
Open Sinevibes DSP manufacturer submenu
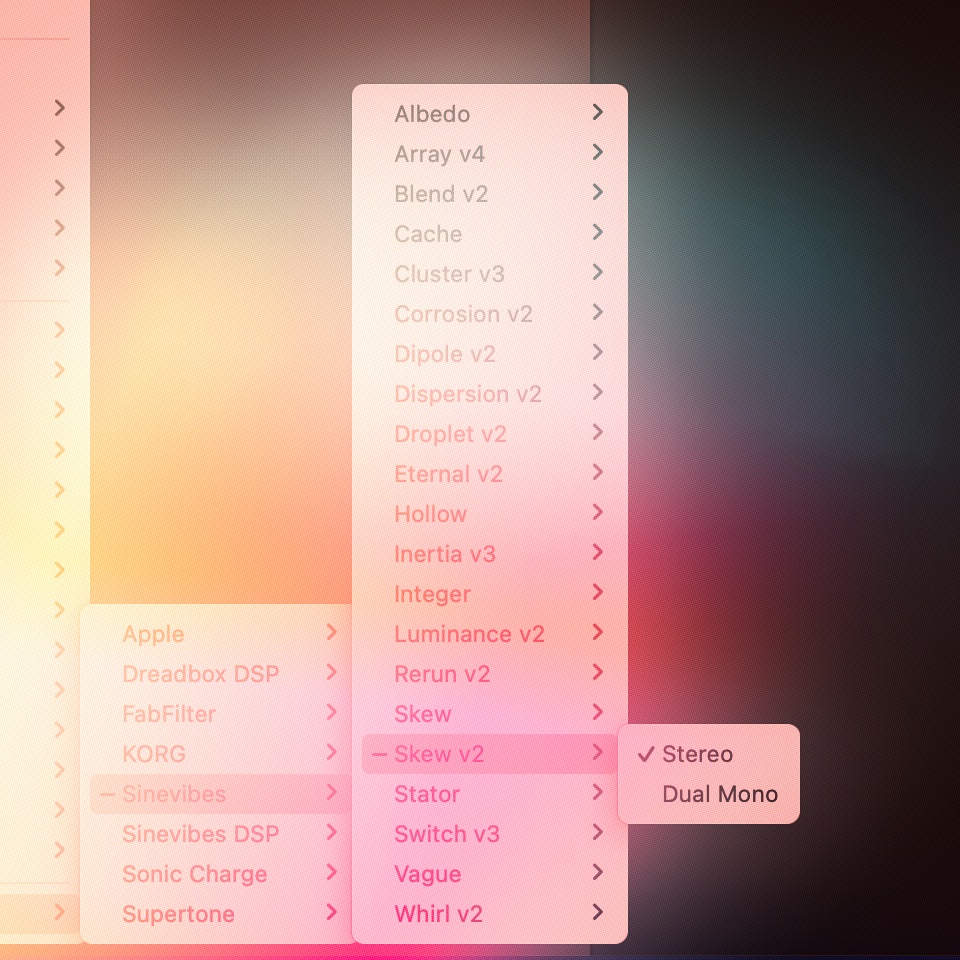220,834
